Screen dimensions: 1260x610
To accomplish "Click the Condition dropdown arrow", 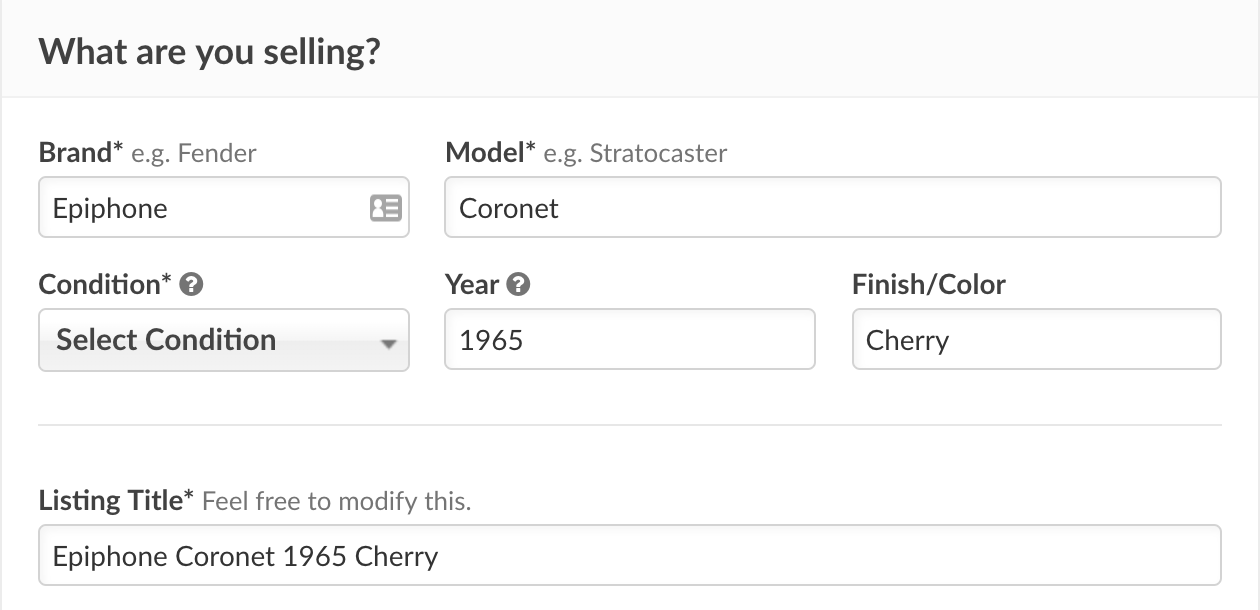I will tap(388, 344).
